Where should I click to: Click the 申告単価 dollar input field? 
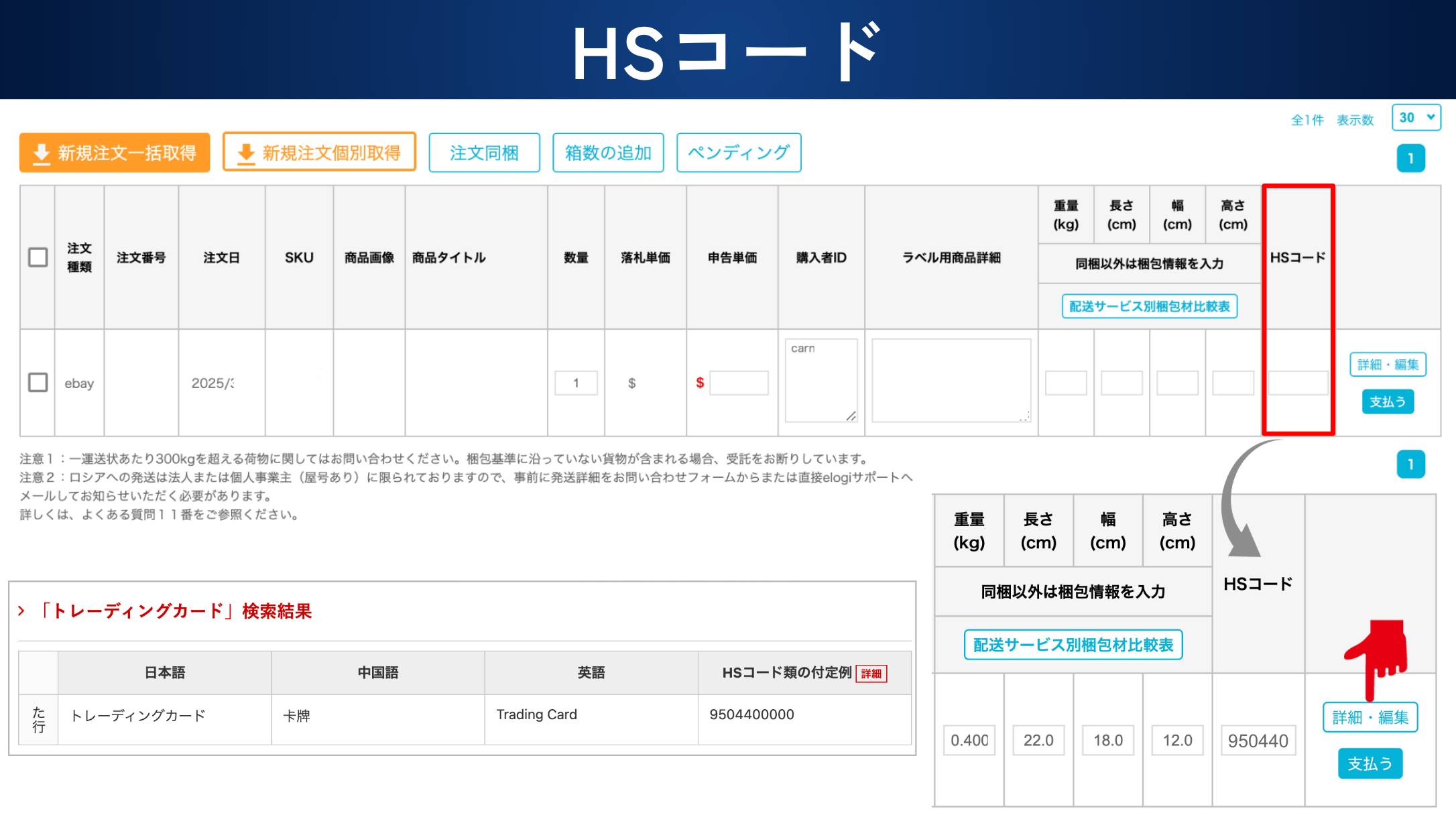(739, 383)
